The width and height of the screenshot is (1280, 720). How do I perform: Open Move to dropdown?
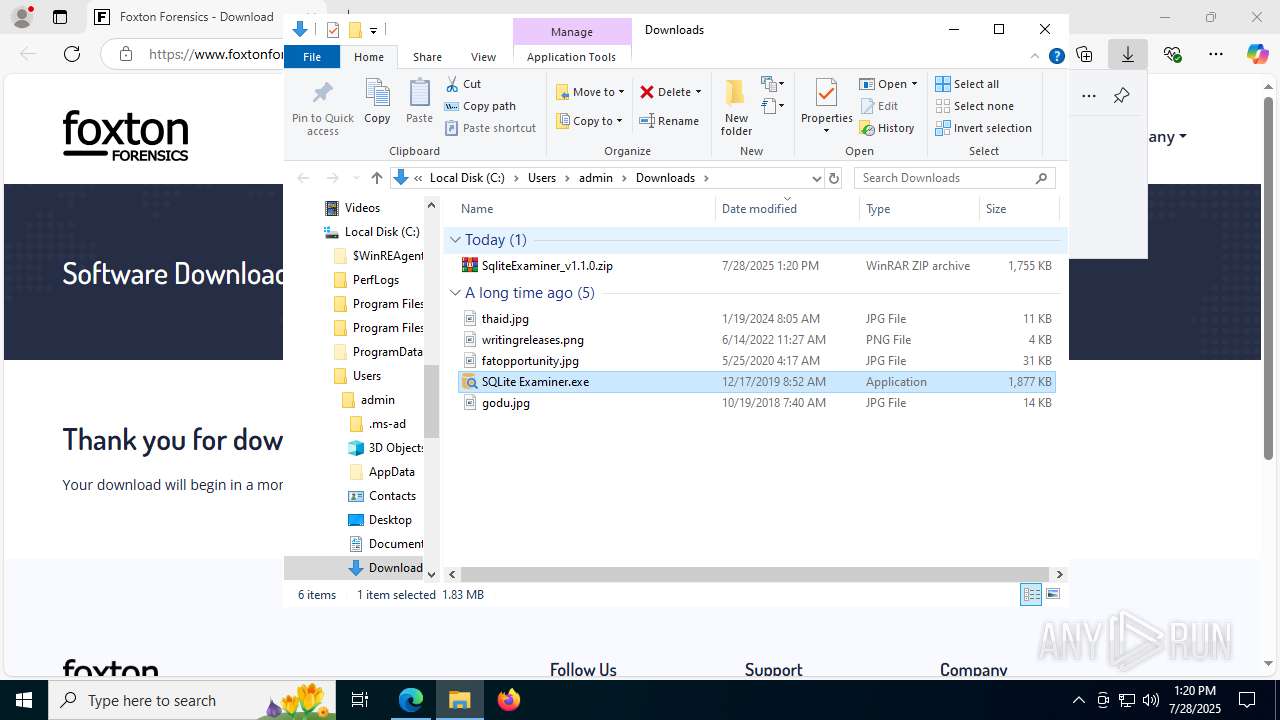(x=590, y=92)
